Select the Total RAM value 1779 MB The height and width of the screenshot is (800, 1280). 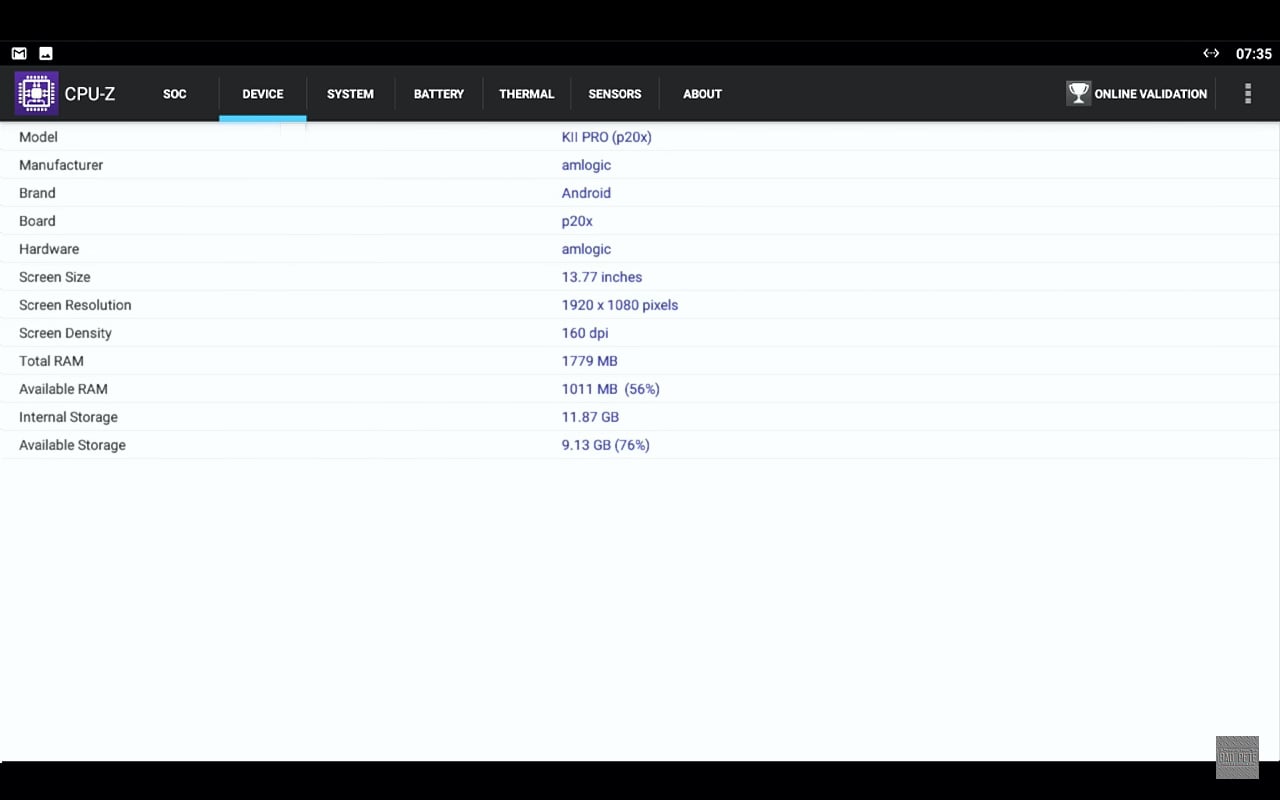click(x=590, y=361)
